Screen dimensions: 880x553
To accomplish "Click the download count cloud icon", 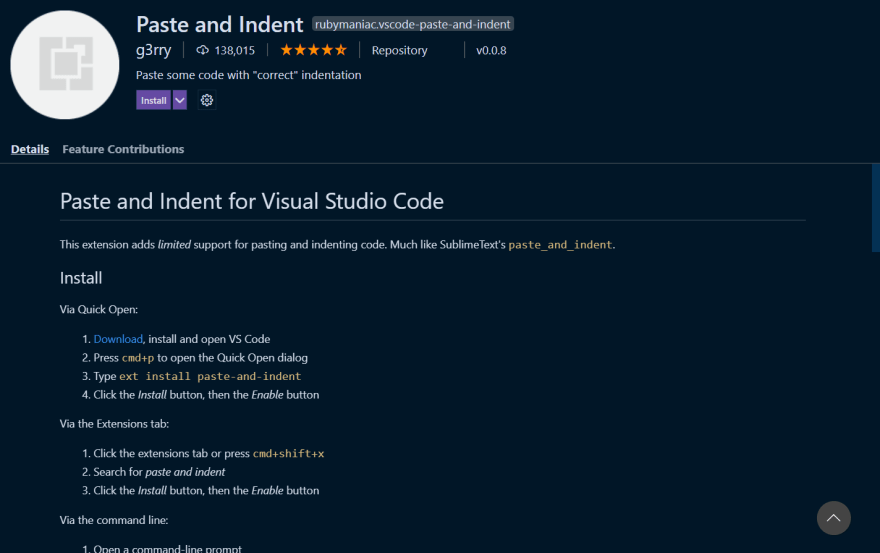I will point(203,51).
